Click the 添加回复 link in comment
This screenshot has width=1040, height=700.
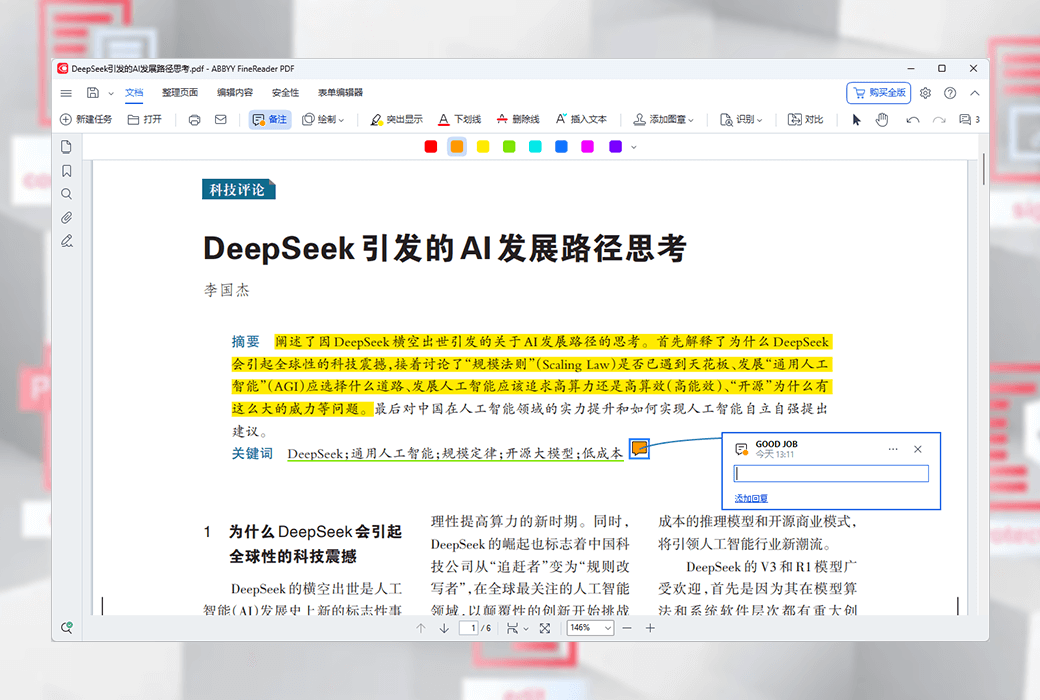pyautogui.click(x=751, y=498)
